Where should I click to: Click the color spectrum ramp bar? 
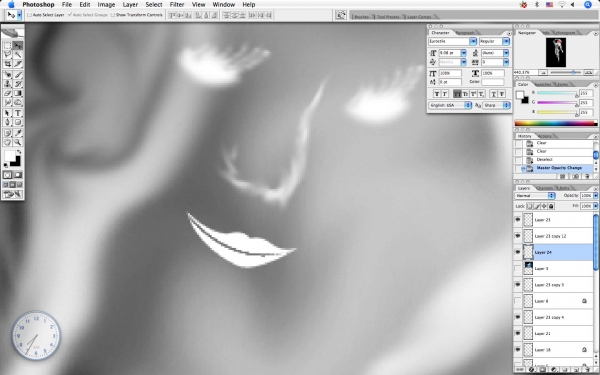click(x=556, y=123)
